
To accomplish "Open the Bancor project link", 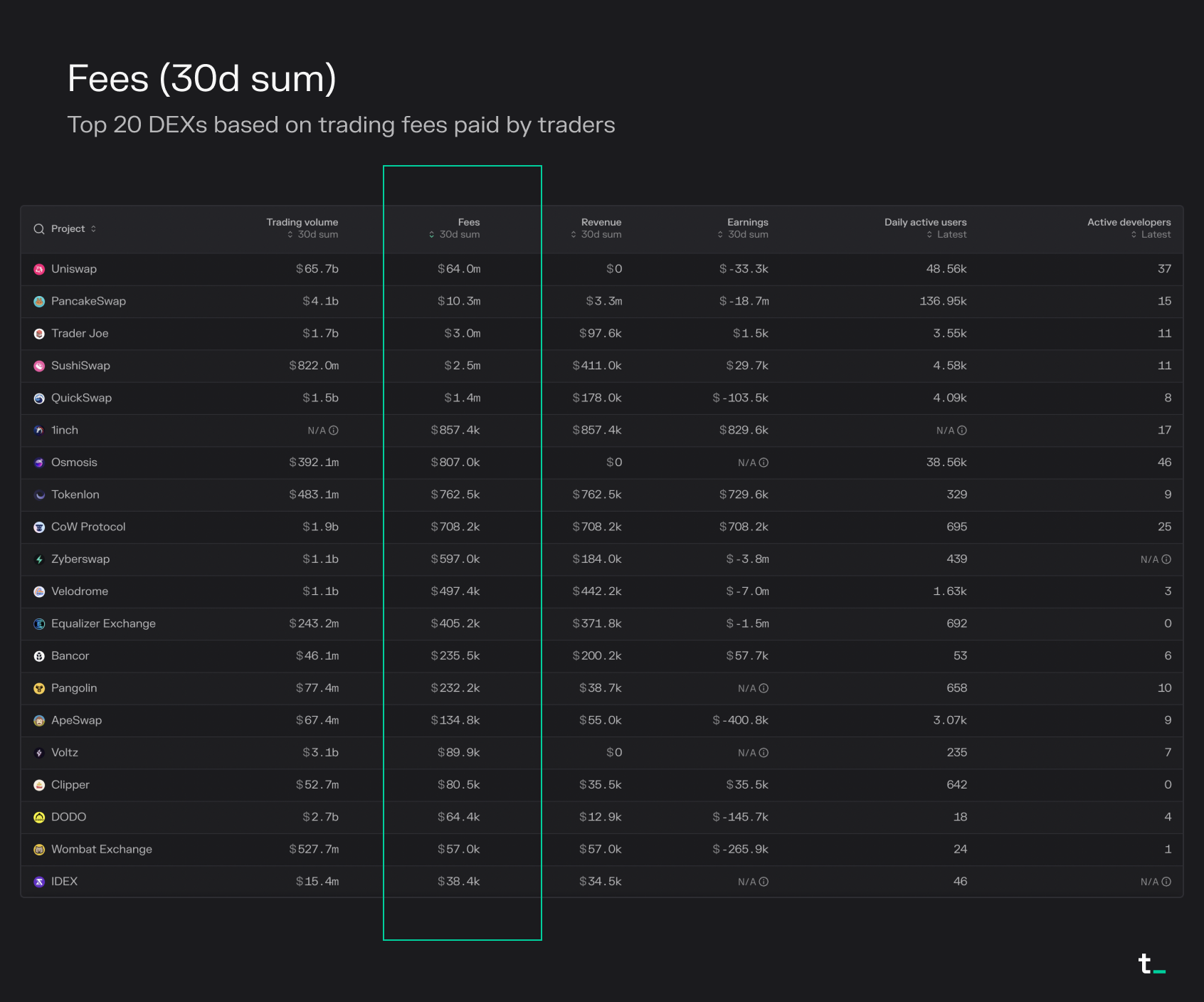I will (x=70, y=656).
